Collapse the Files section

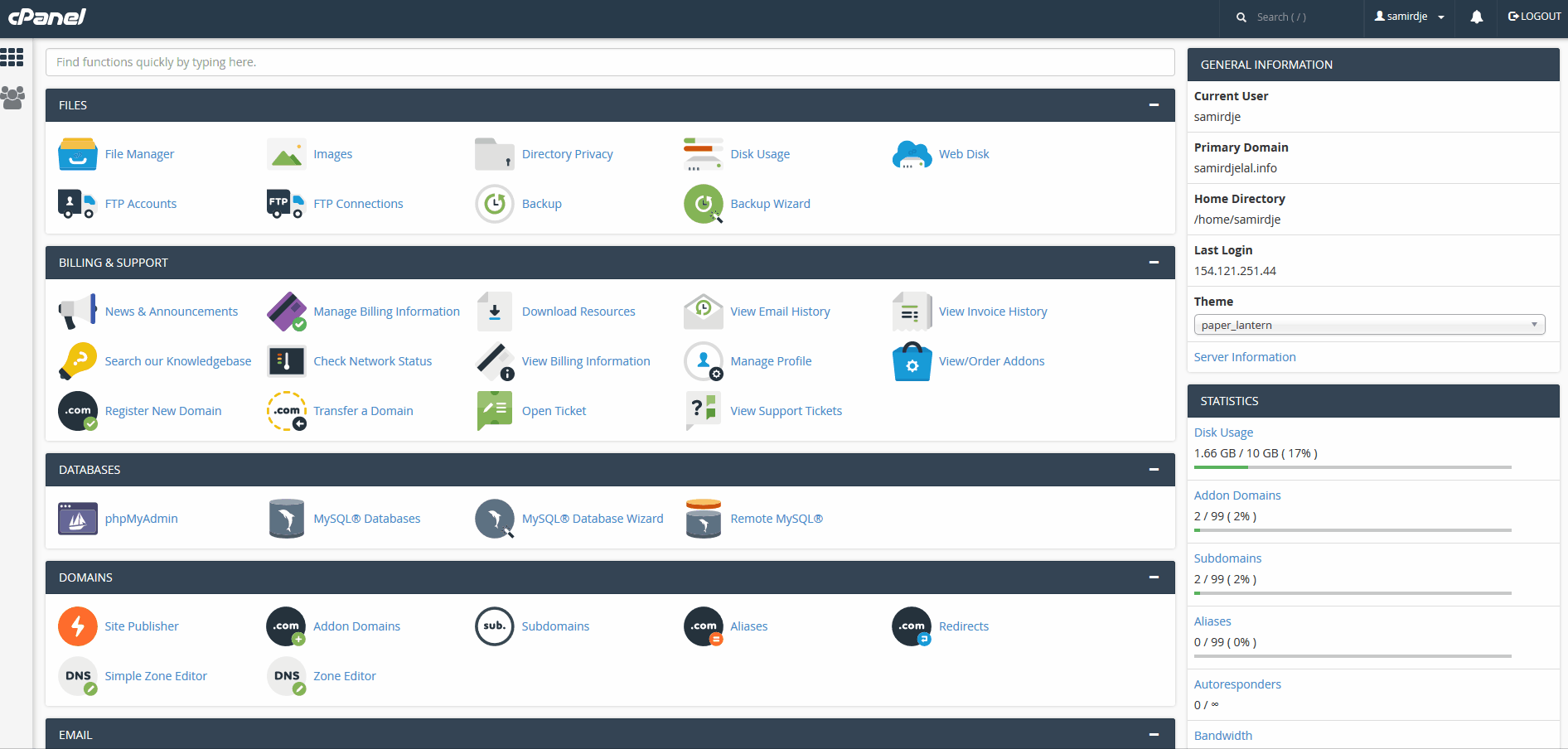pyautogui.click(x=1154, y=105)
